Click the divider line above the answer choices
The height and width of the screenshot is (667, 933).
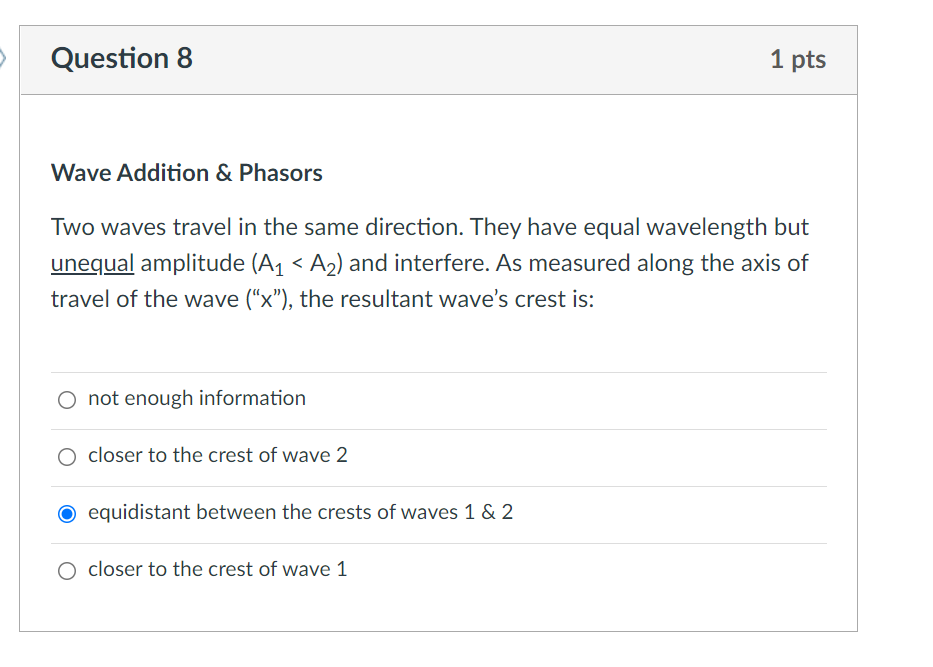click(x=438, y=370)
